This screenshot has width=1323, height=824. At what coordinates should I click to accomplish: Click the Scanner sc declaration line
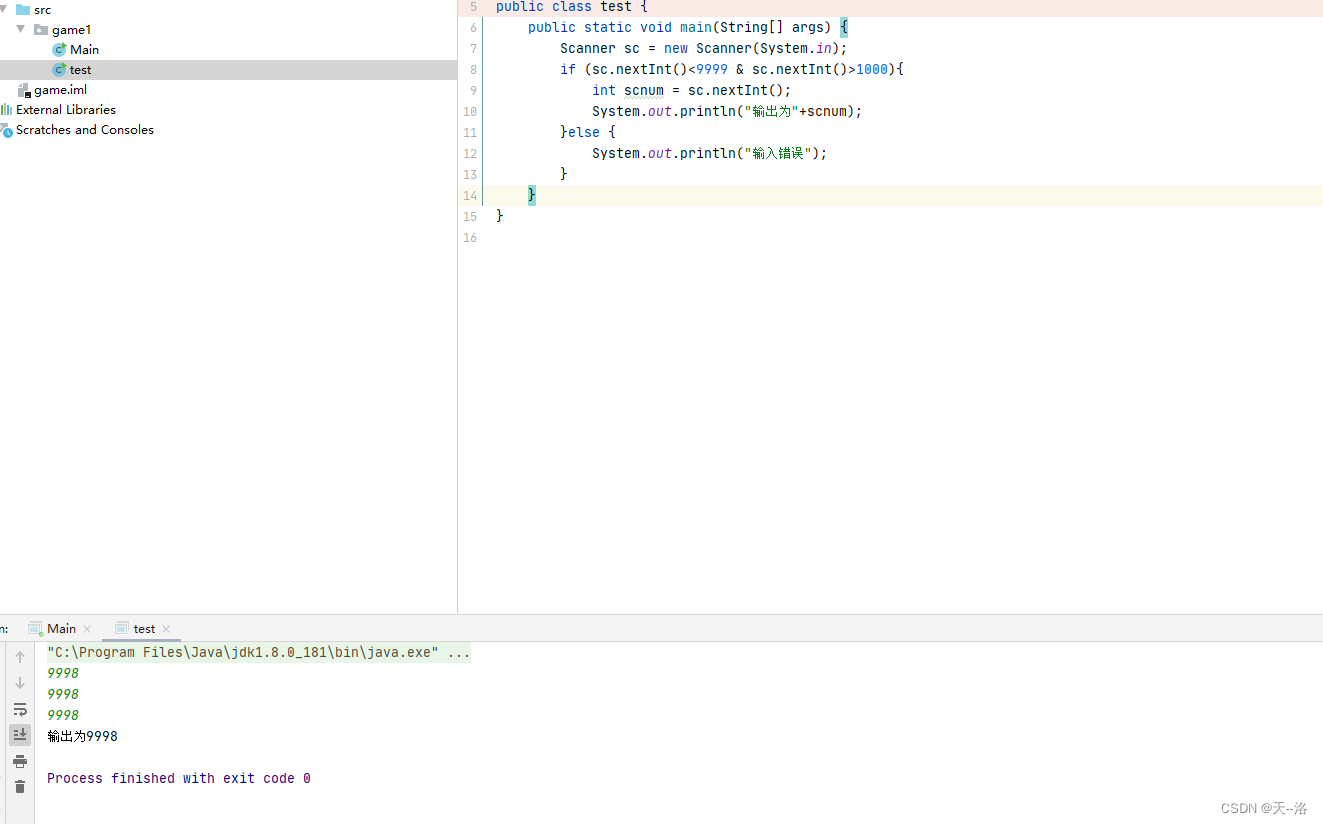(x=704, y=48)
